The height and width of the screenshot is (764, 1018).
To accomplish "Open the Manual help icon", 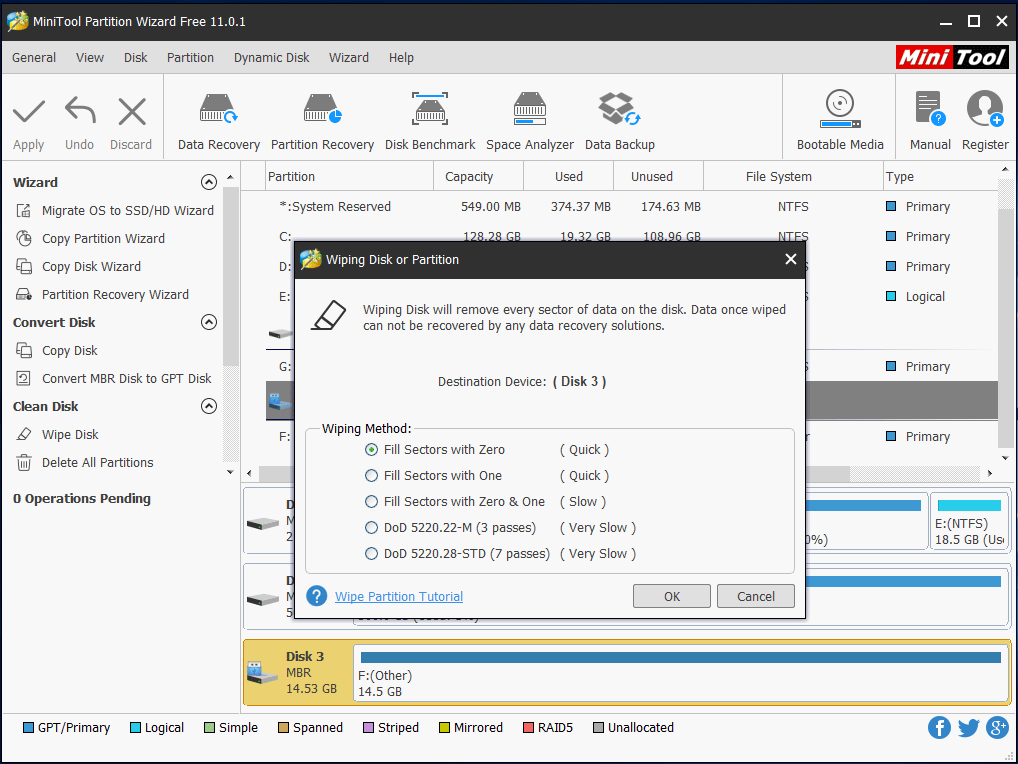I will point(930,121).
